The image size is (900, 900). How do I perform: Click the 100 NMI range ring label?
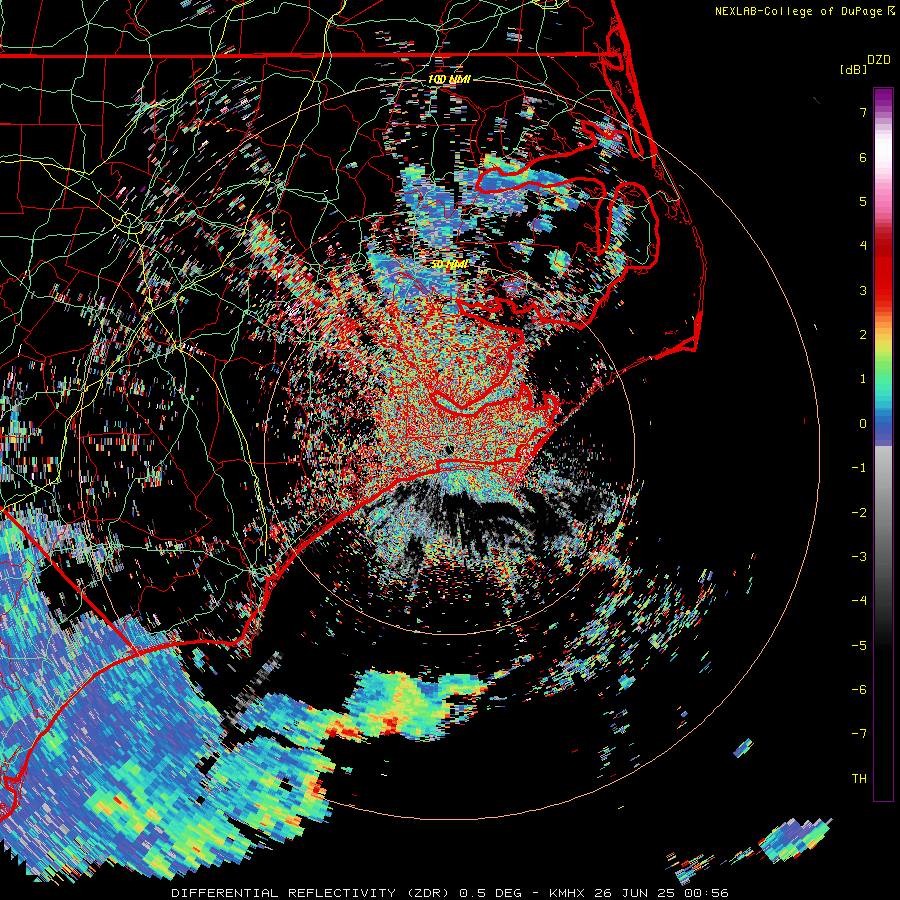point(449,79)
